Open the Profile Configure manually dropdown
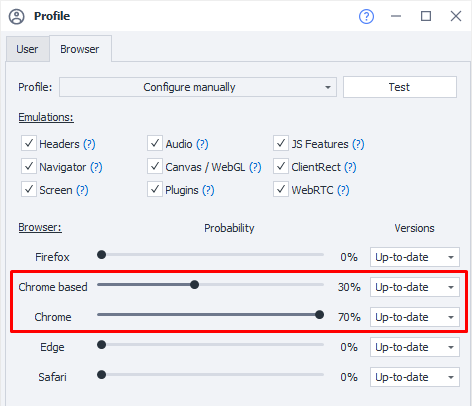 (x=198, y=87)
